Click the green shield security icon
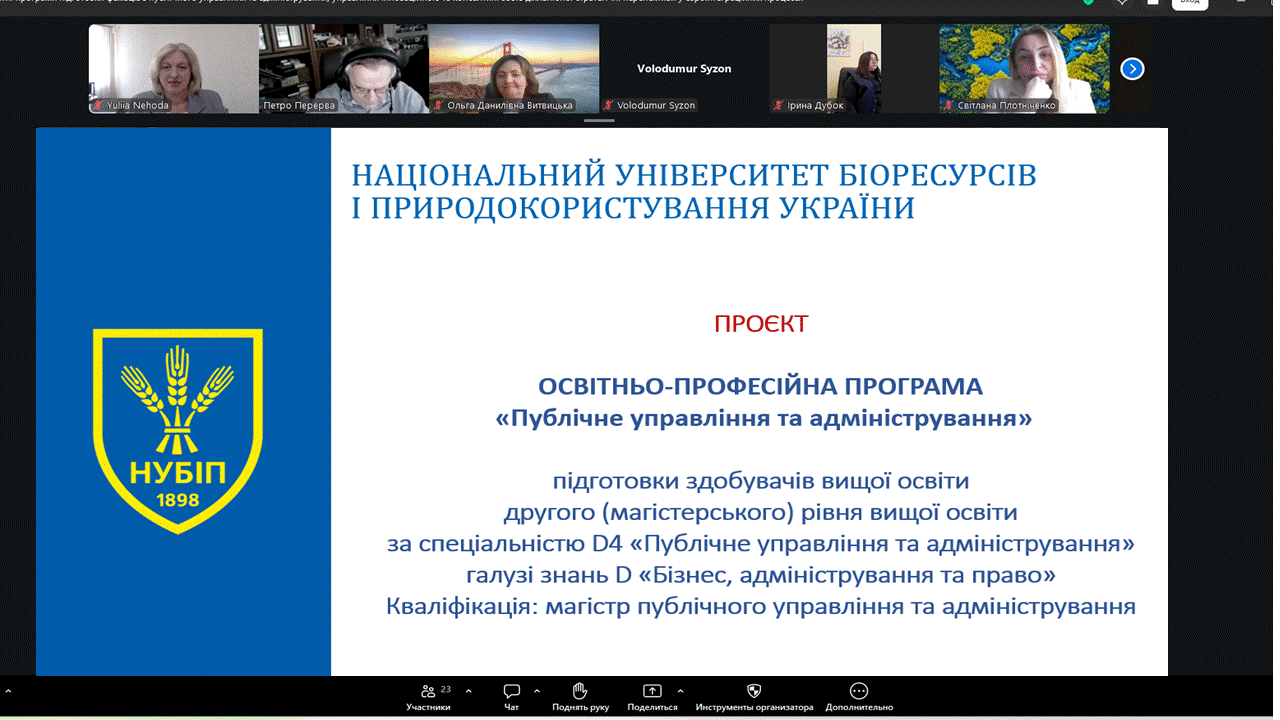Image resolution: width=1280 pixels, height=720 pixels. coord(1088,2)
